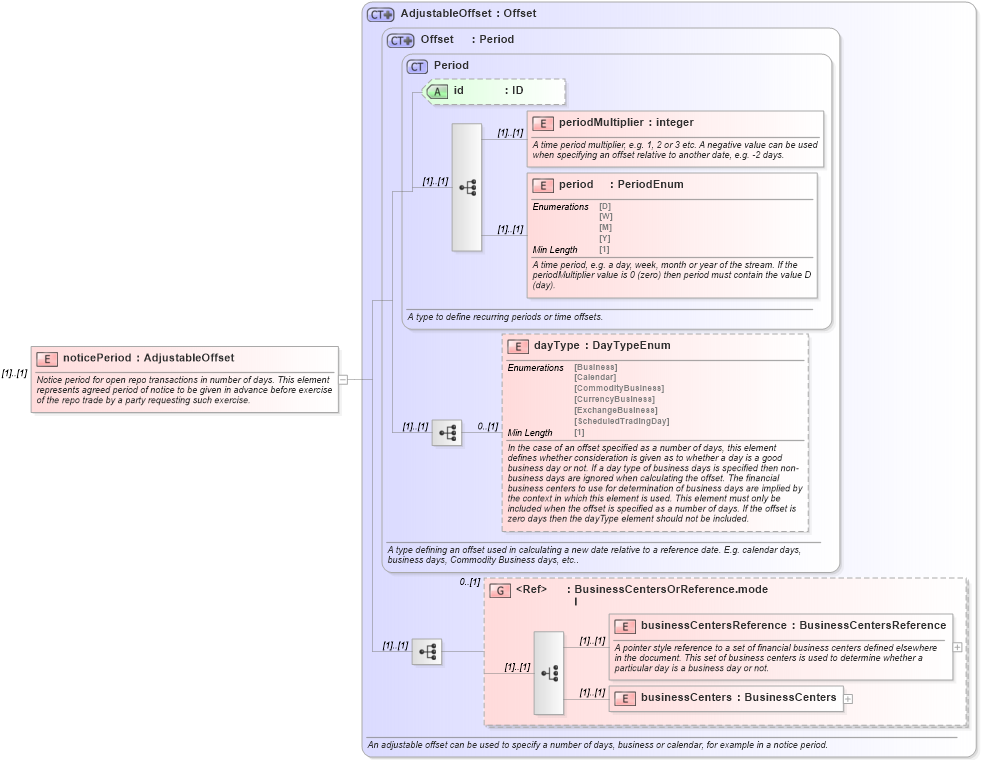Click the [D] enumeration value
981x760 pixels.
605,206
